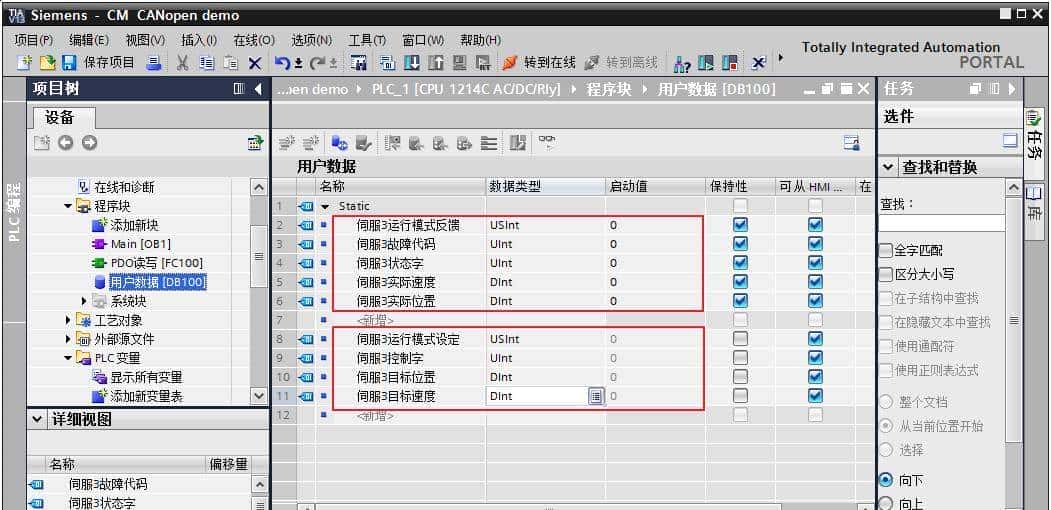The height and width of the screenshot is (510, 1051).
Task: Click the icon at the right end of the DB toolbar
Action: pyautogui.click(x=851, y=142)
